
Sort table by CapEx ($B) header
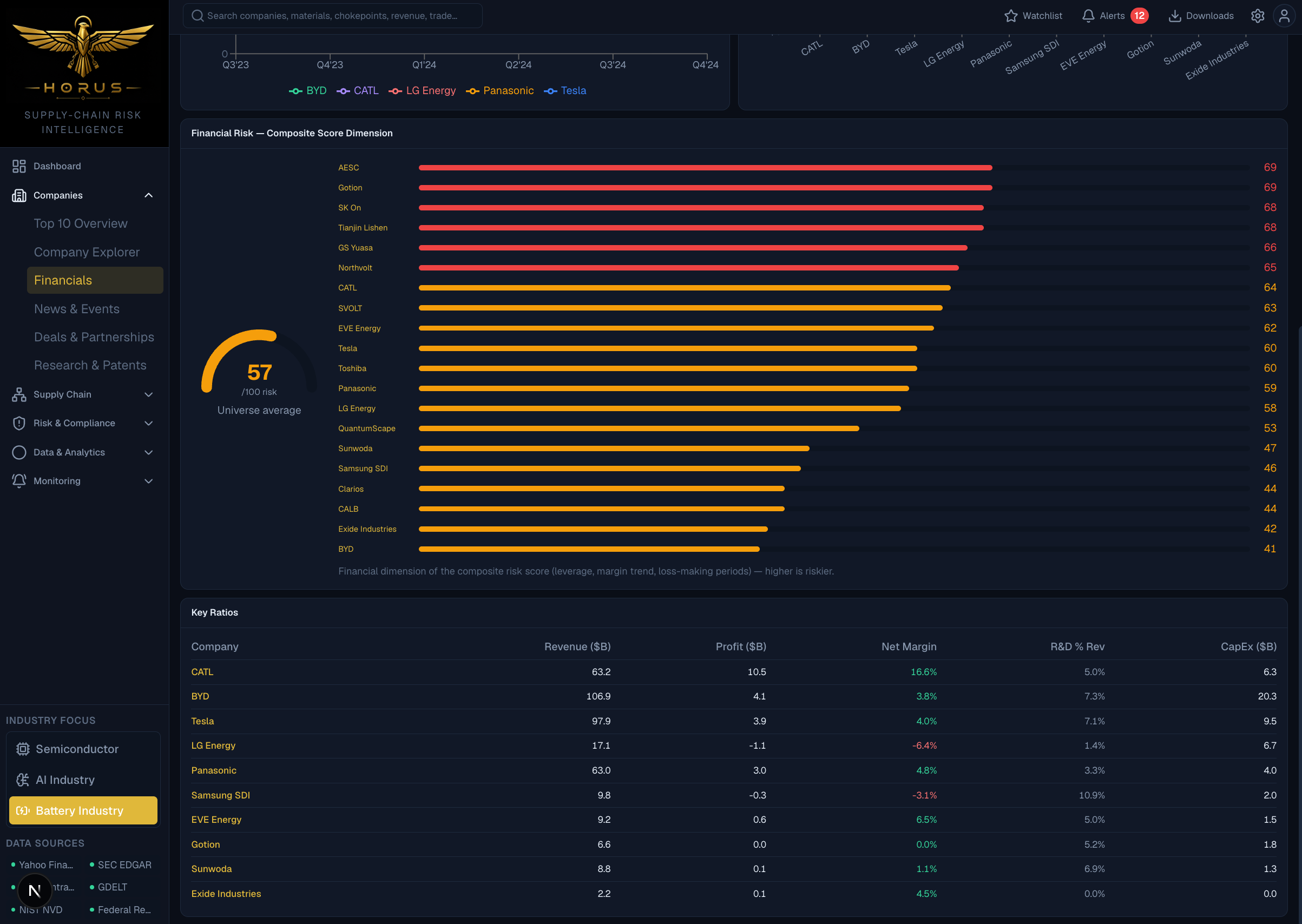[1248, 647]
